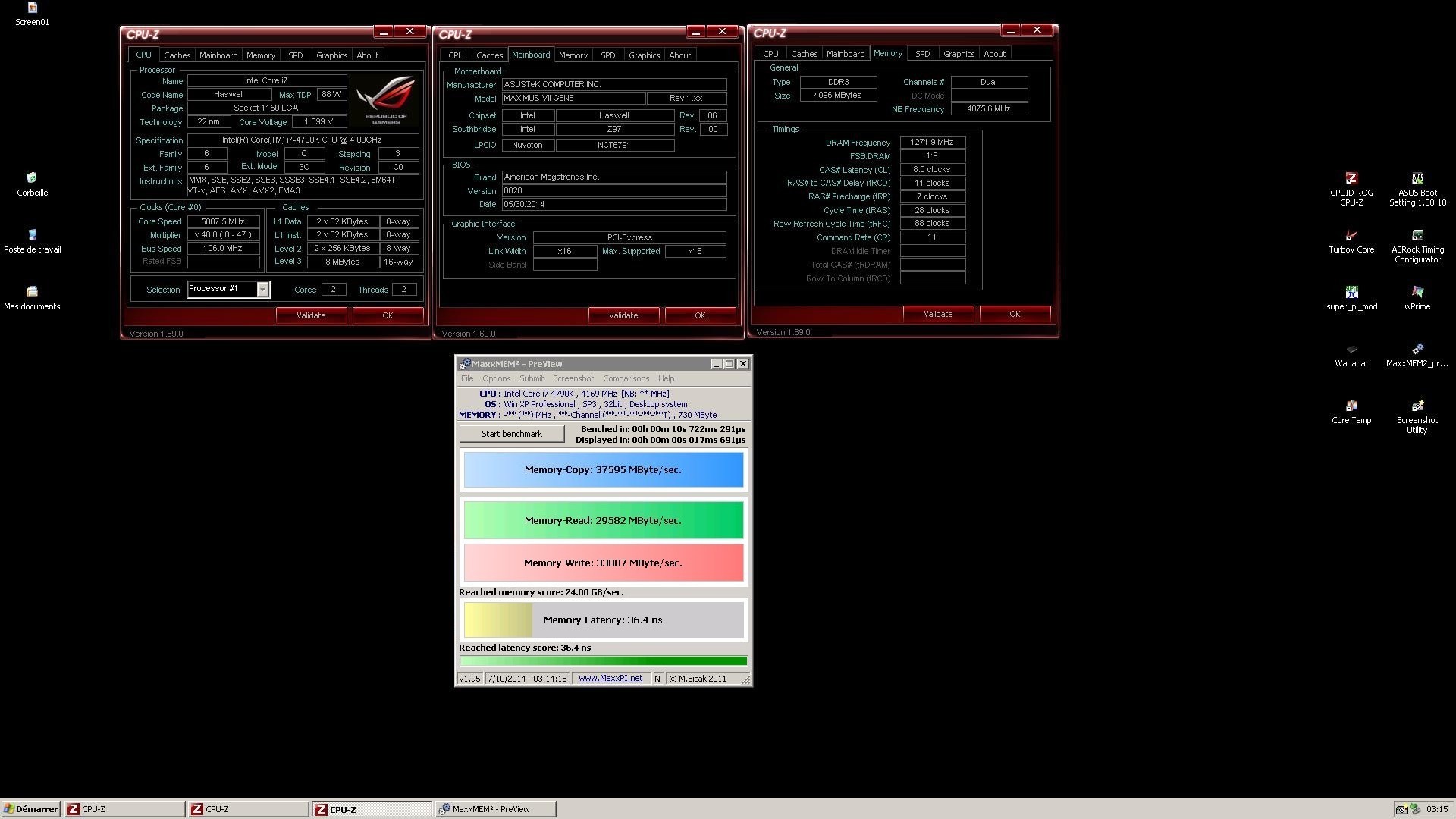
Task: Click the green tray icon beside the clock
Action: click(1416, 809)
